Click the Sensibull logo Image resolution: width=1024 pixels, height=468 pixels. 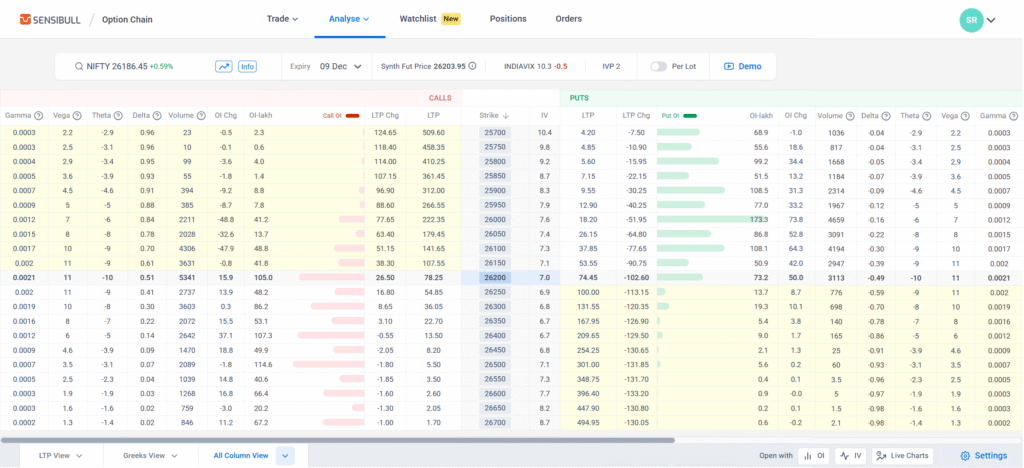coord(50,20)
